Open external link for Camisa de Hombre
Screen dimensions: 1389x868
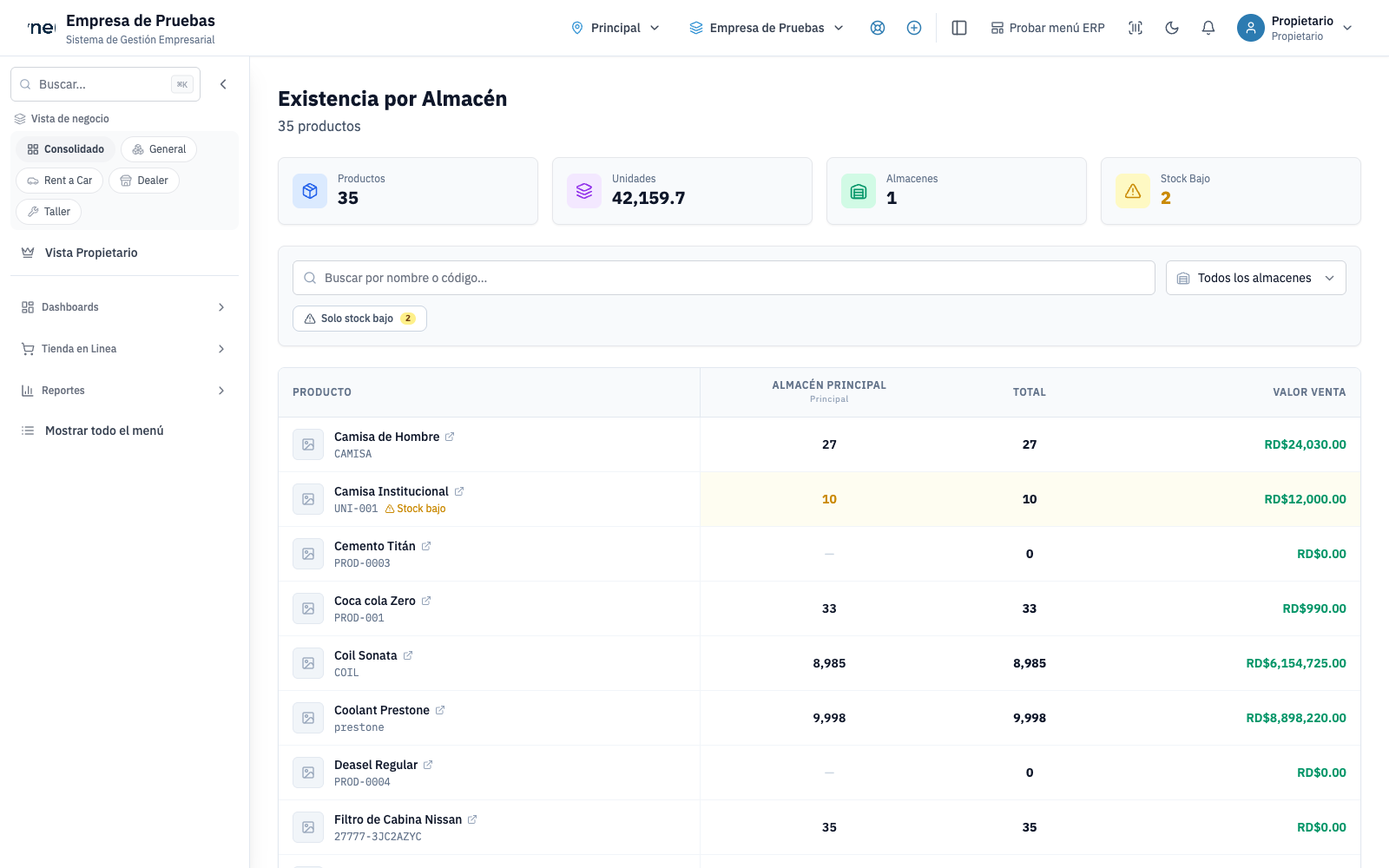[x=450, y=437]
